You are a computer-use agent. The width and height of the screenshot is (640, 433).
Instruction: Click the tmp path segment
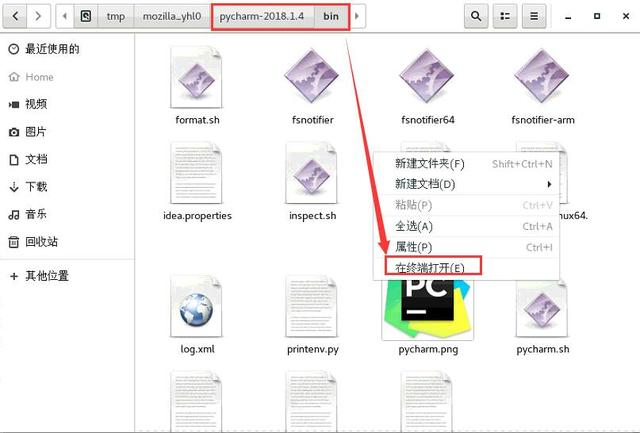116,16
